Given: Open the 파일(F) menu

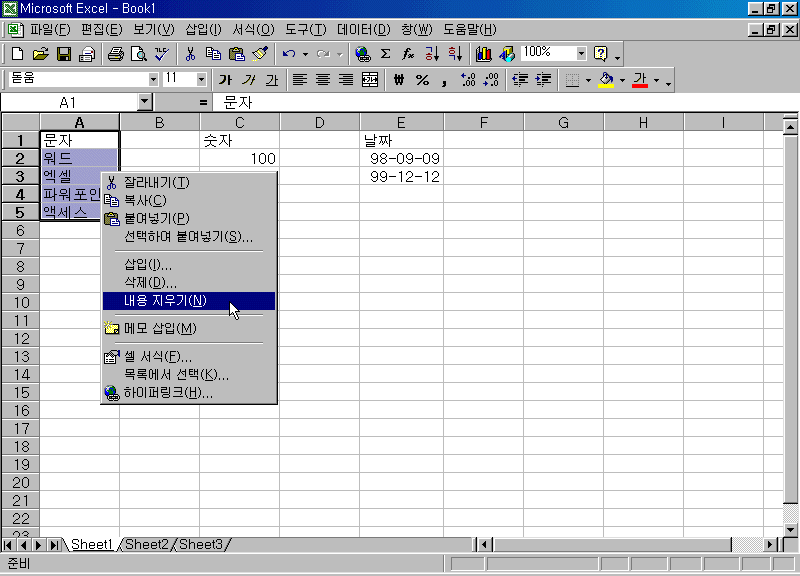Looking at the screenshot, I should click(x=50, y=30).
